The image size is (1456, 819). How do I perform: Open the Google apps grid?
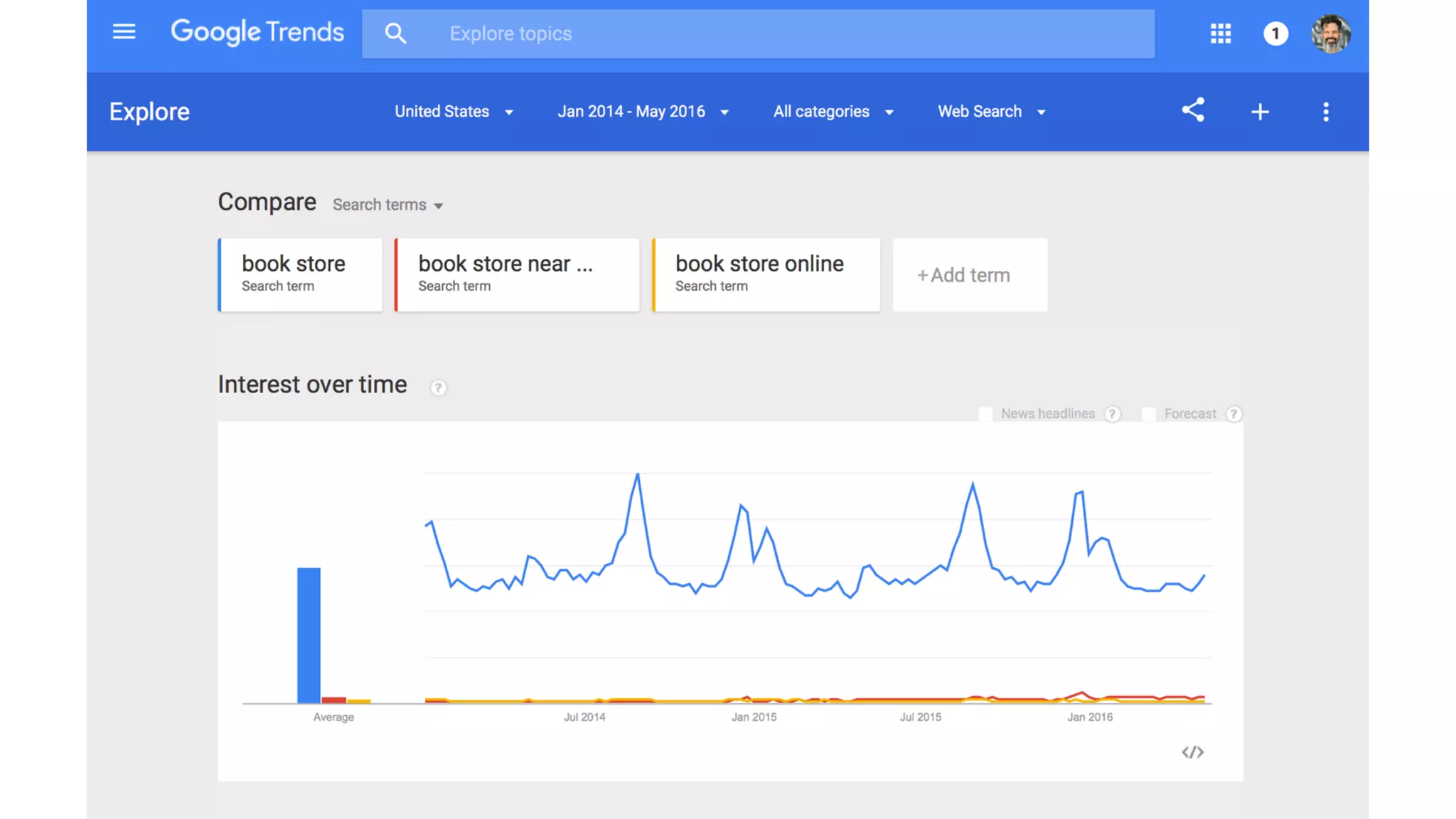(x=1221, y=33)
